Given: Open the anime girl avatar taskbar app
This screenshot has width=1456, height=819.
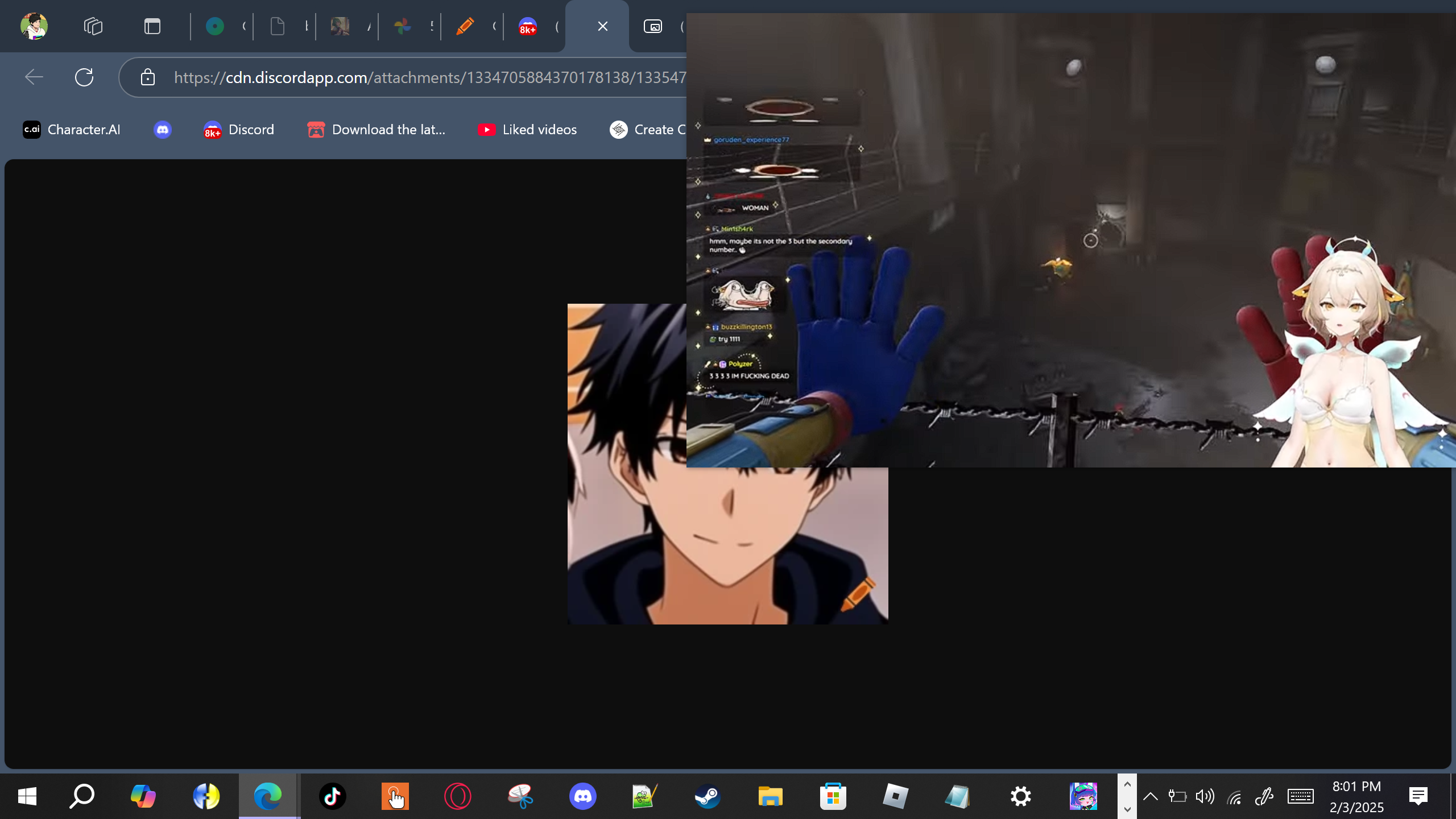Looking at the screenshot, I should pyautogui.click(x=1083, y=796).
